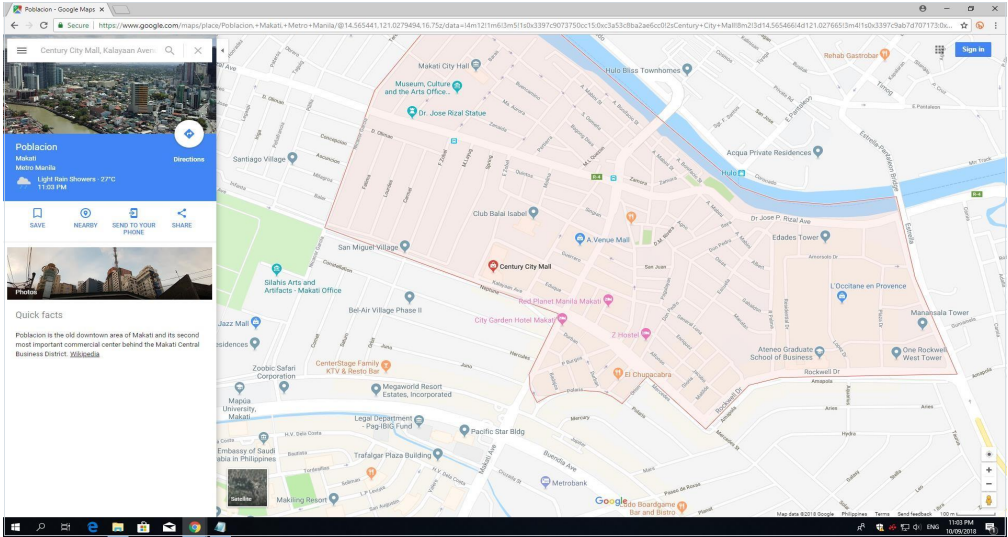Click the address bar URL
This screenshot has width=1008, height=537.
tap(525, 25)
